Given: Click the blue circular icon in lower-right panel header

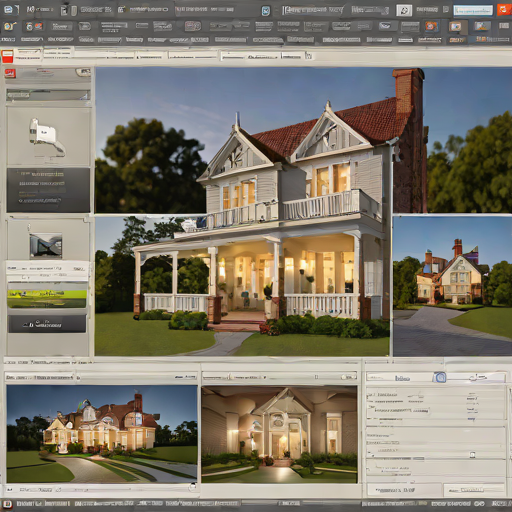Looking at the screenshot, I should (441, 377).
